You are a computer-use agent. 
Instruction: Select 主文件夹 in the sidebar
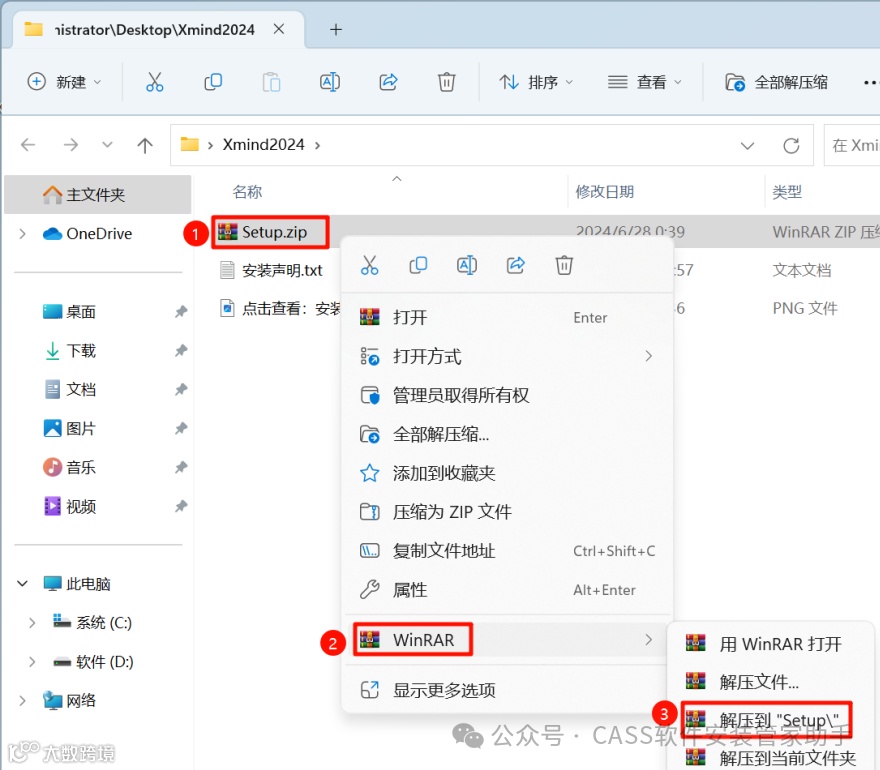pos(97,195)
